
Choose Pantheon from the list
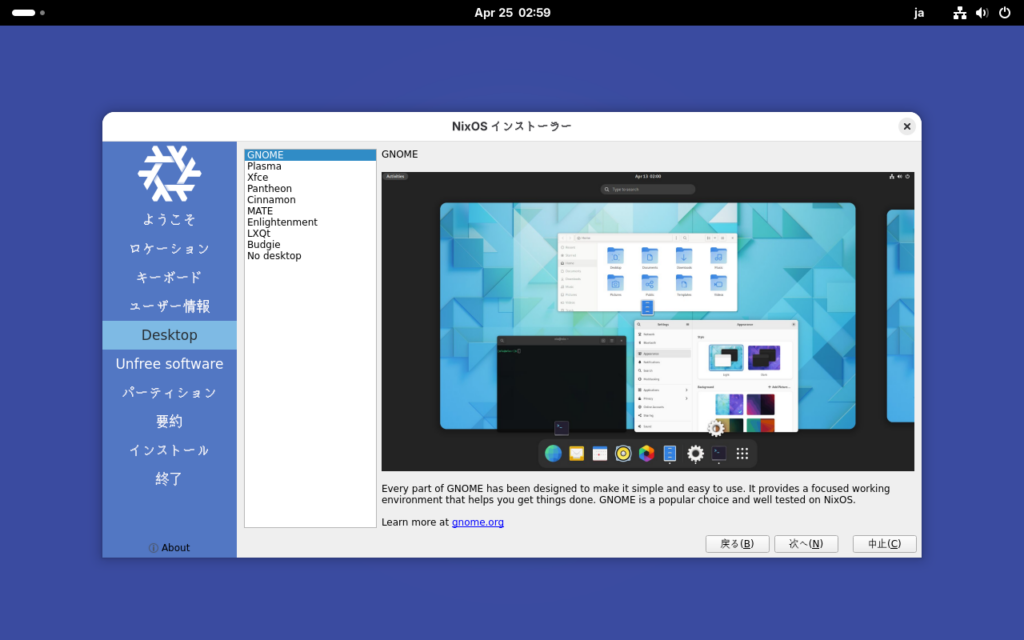click(x=270, y=189)
